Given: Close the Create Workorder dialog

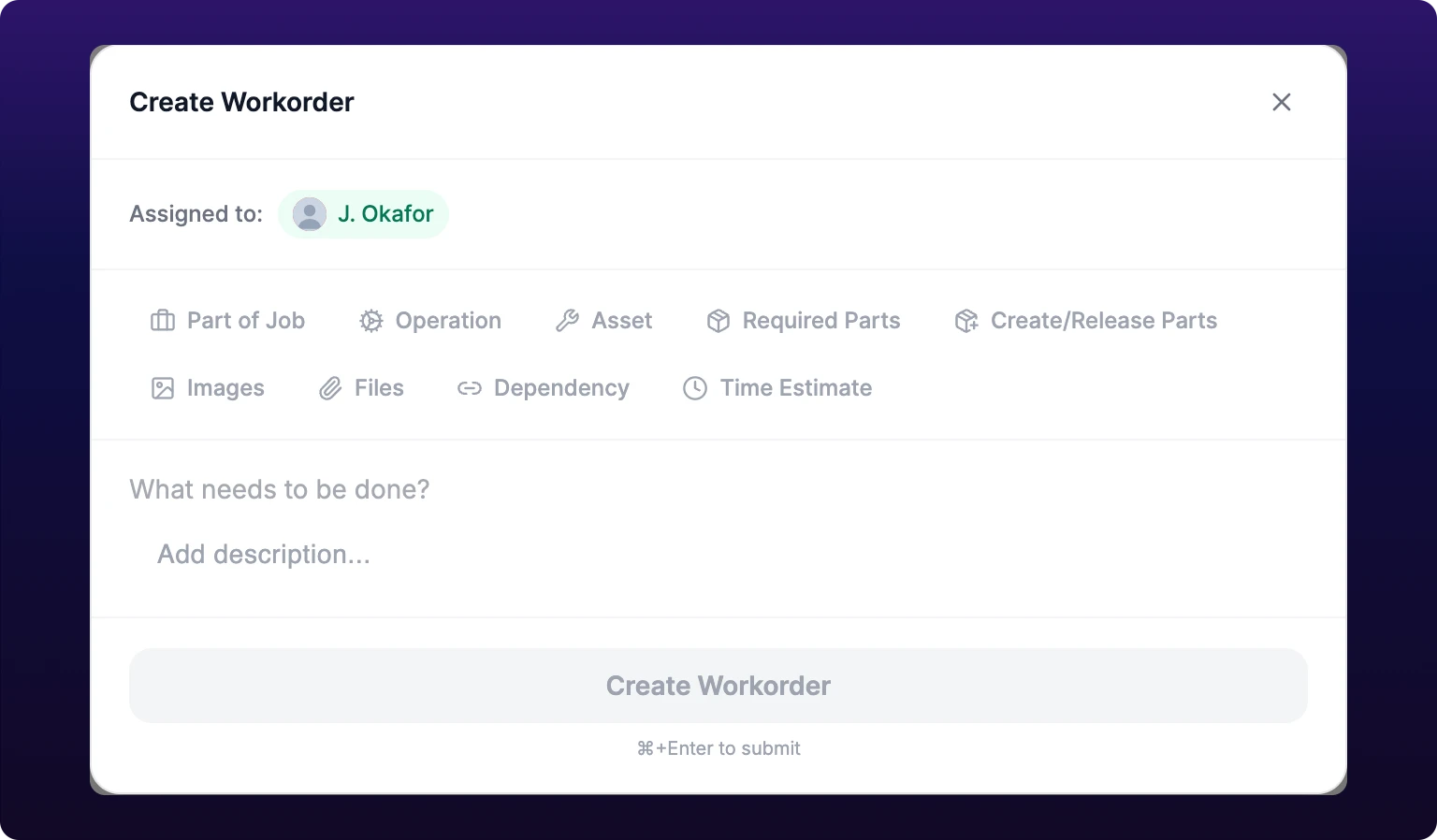Looking at the screenshot, I should click(x=1282, y=102).
